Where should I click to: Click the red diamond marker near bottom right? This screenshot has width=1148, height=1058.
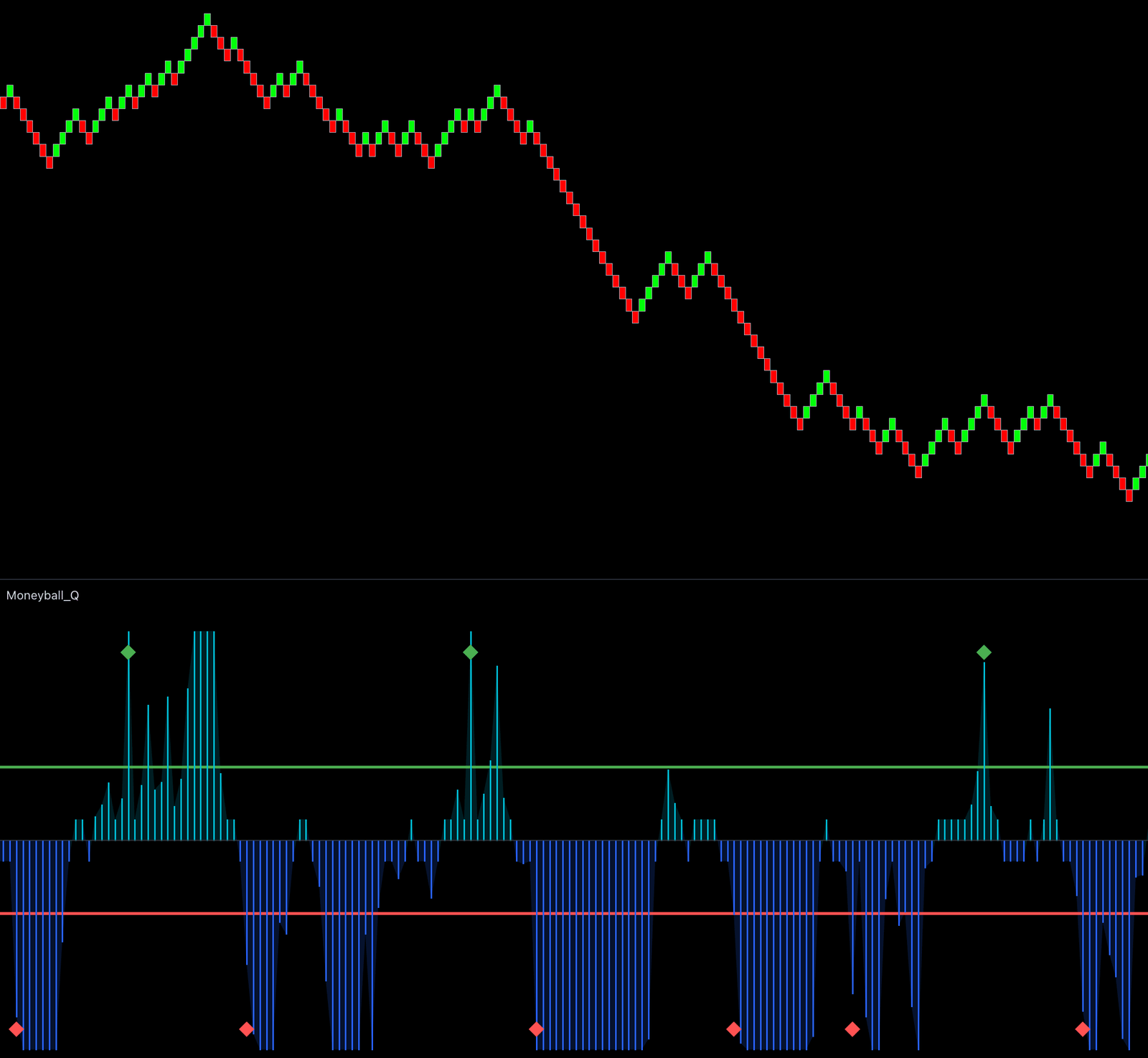[853, 1029]
